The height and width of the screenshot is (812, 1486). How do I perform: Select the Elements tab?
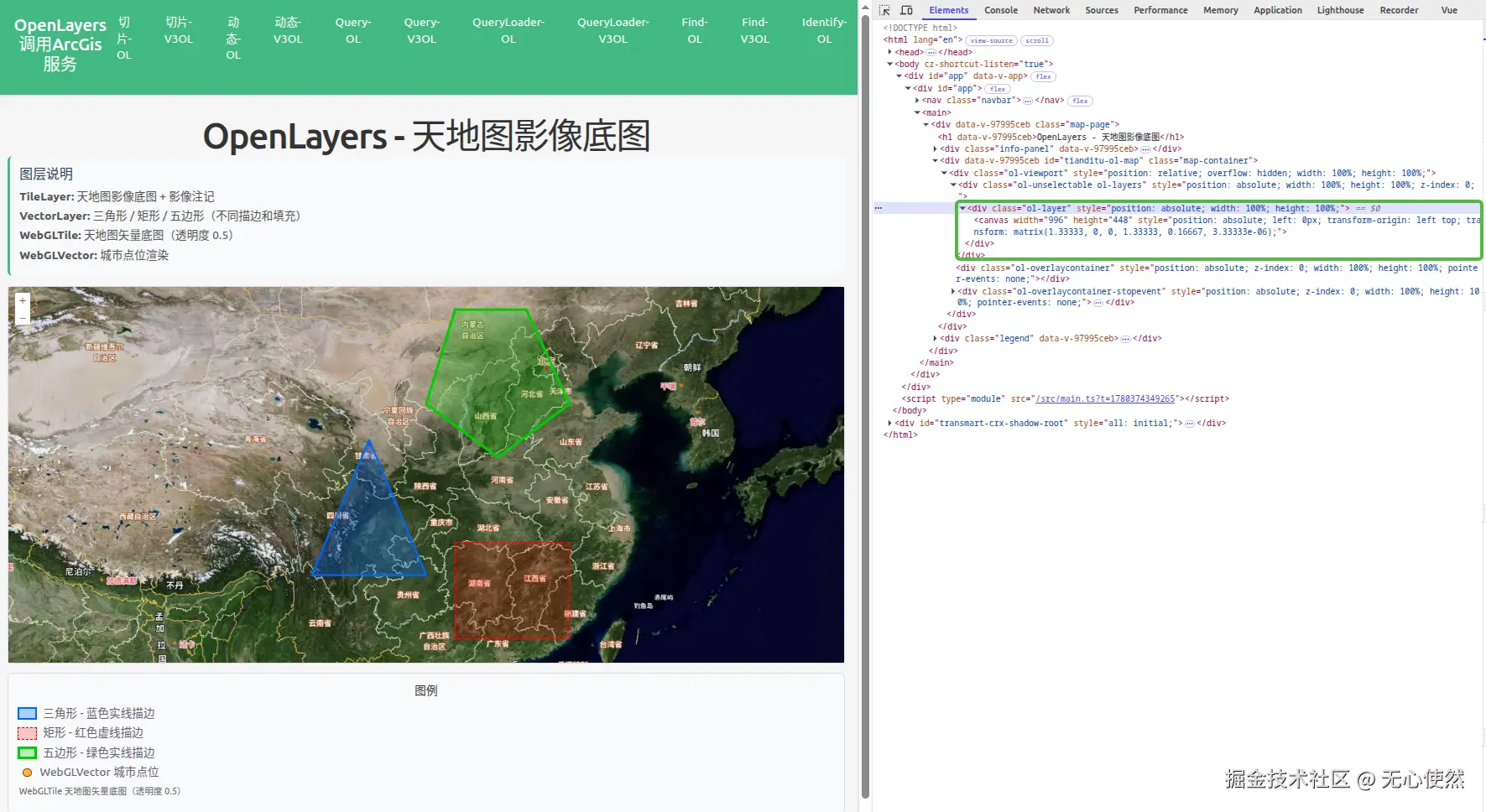(948, 10)
